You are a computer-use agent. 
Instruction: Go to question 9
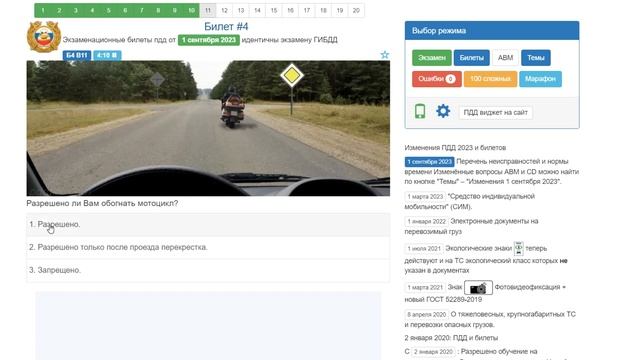(175, 11)
